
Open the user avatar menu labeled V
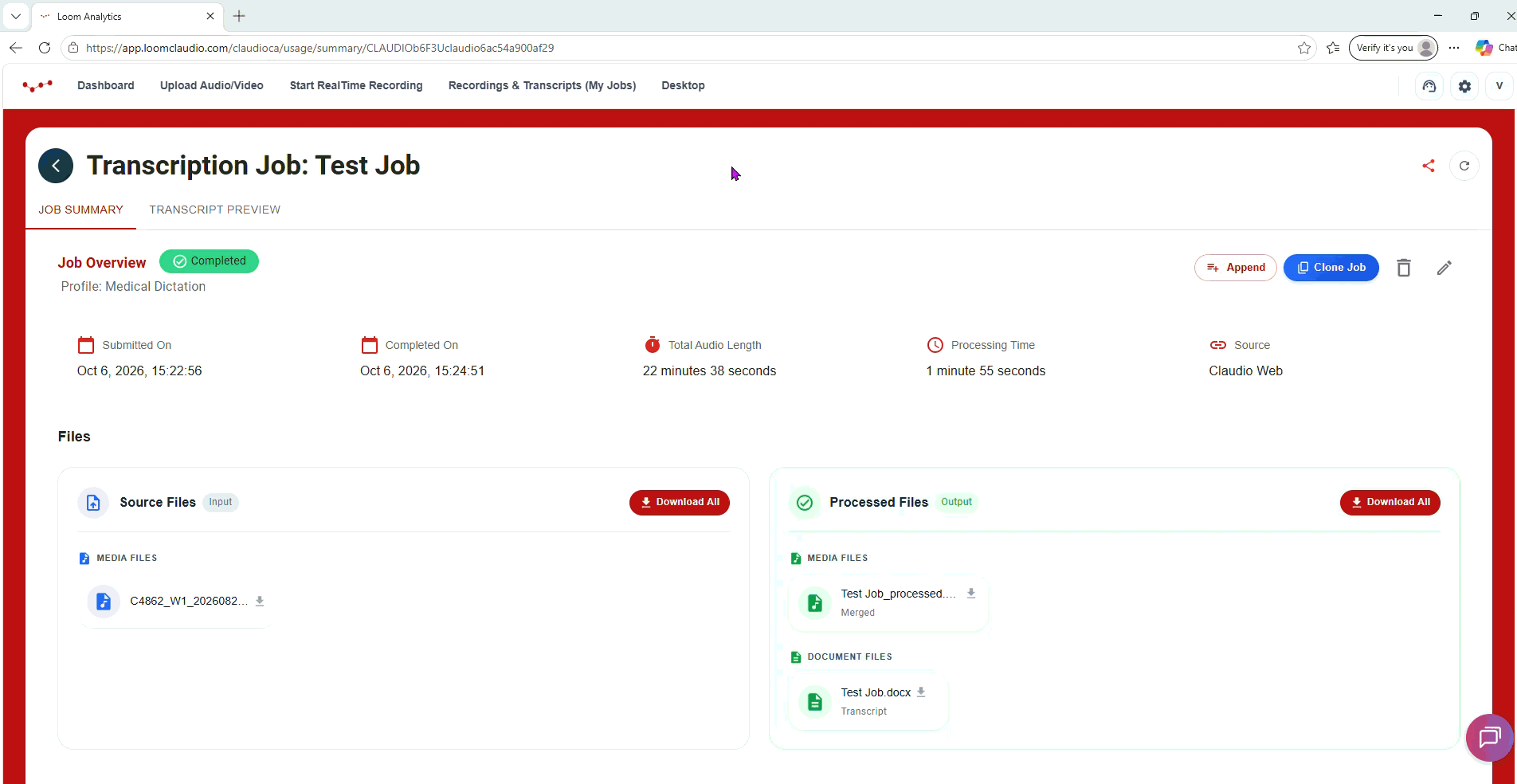coord(1499,86)
